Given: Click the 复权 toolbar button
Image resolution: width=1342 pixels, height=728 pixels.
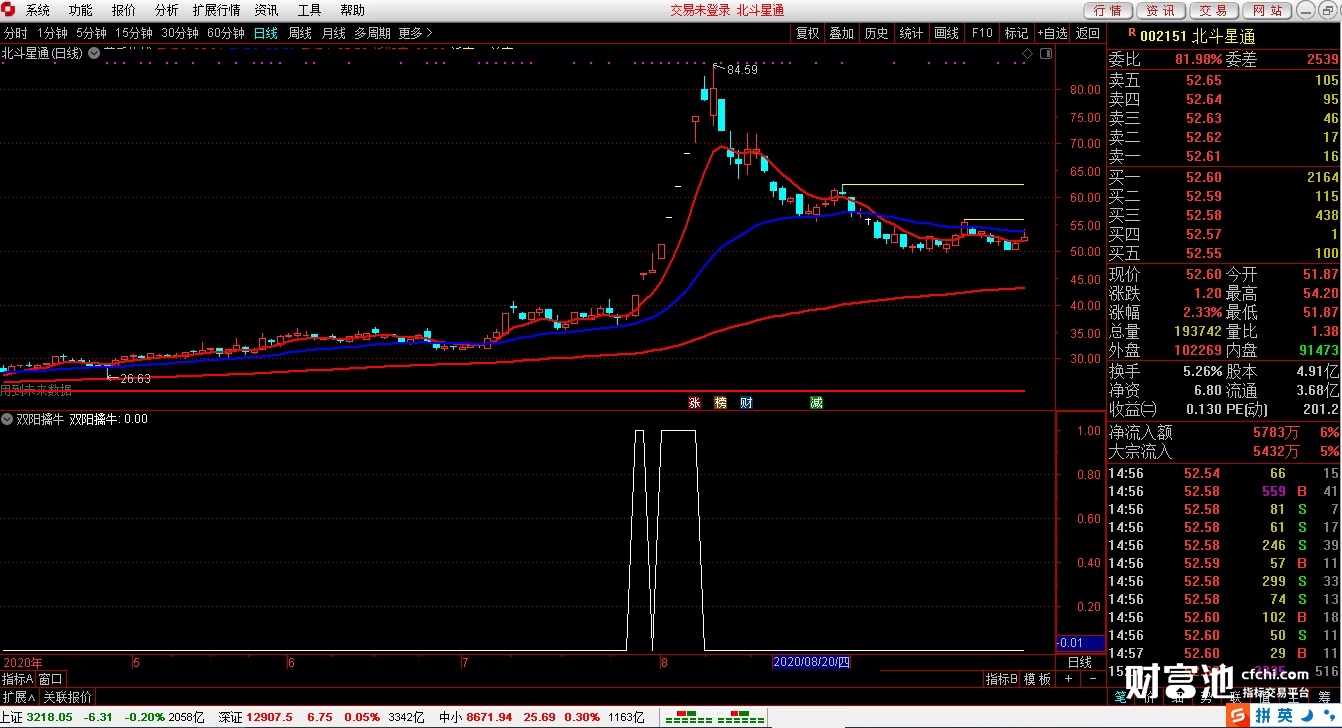Looking at the screenshot, I should tap(808, 33).
